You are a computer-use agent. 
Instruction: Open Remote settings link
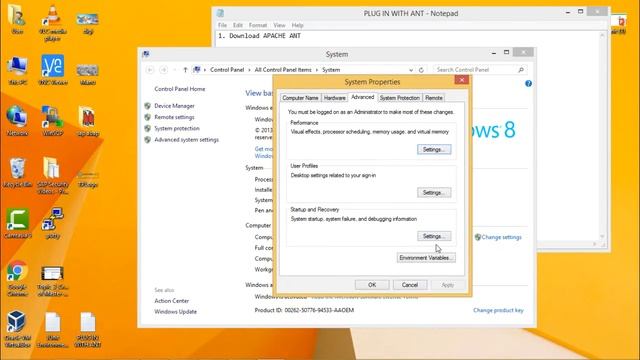point(174,117)
